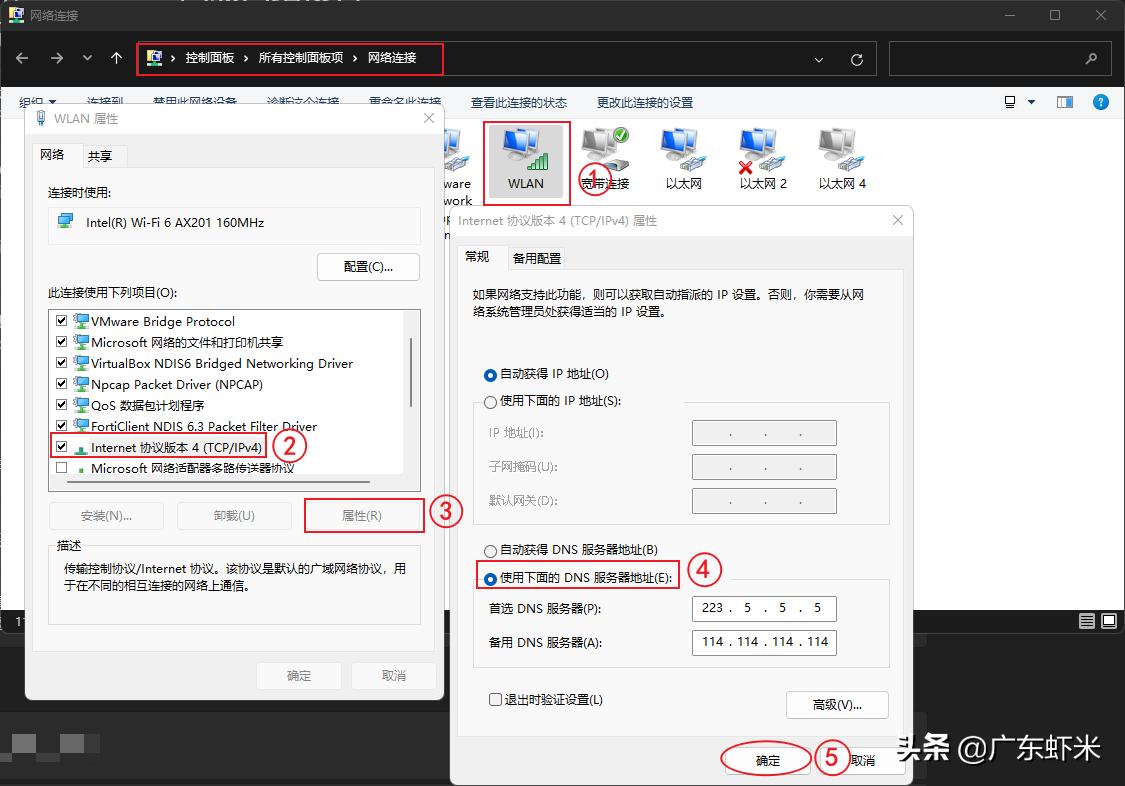The width and height of the screenshot is (1125, 786).
Task: Open the address bar history dropdown
Action: 819,59
